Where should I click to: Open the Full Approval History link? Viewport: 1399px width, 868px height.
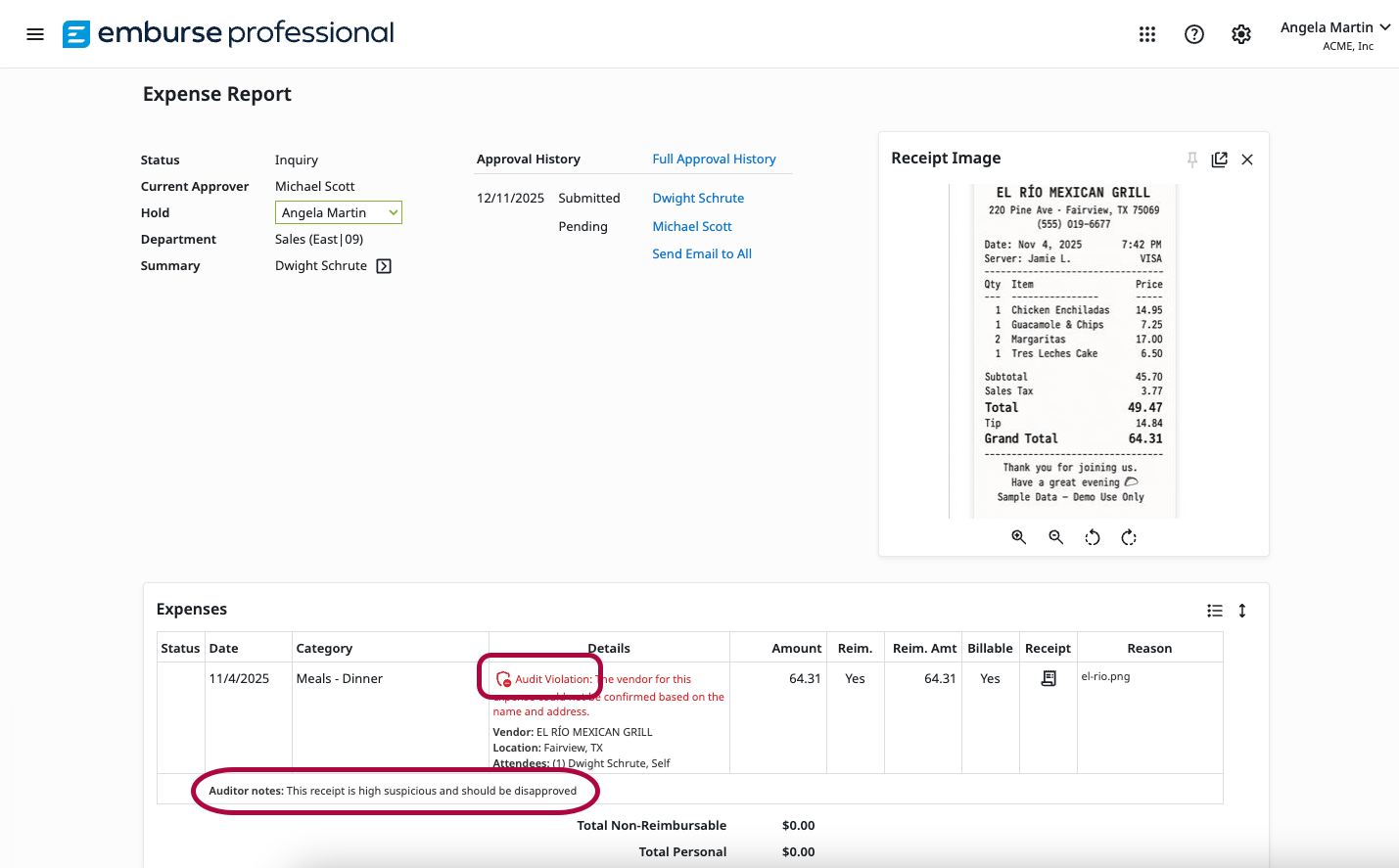714,159
